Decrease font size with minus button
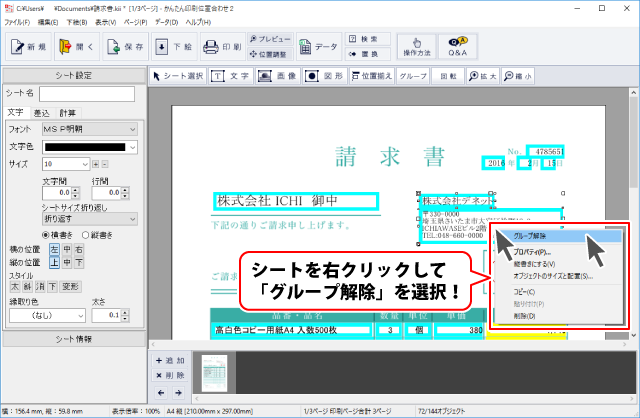The image size is (640, 418). pos(105,164)
